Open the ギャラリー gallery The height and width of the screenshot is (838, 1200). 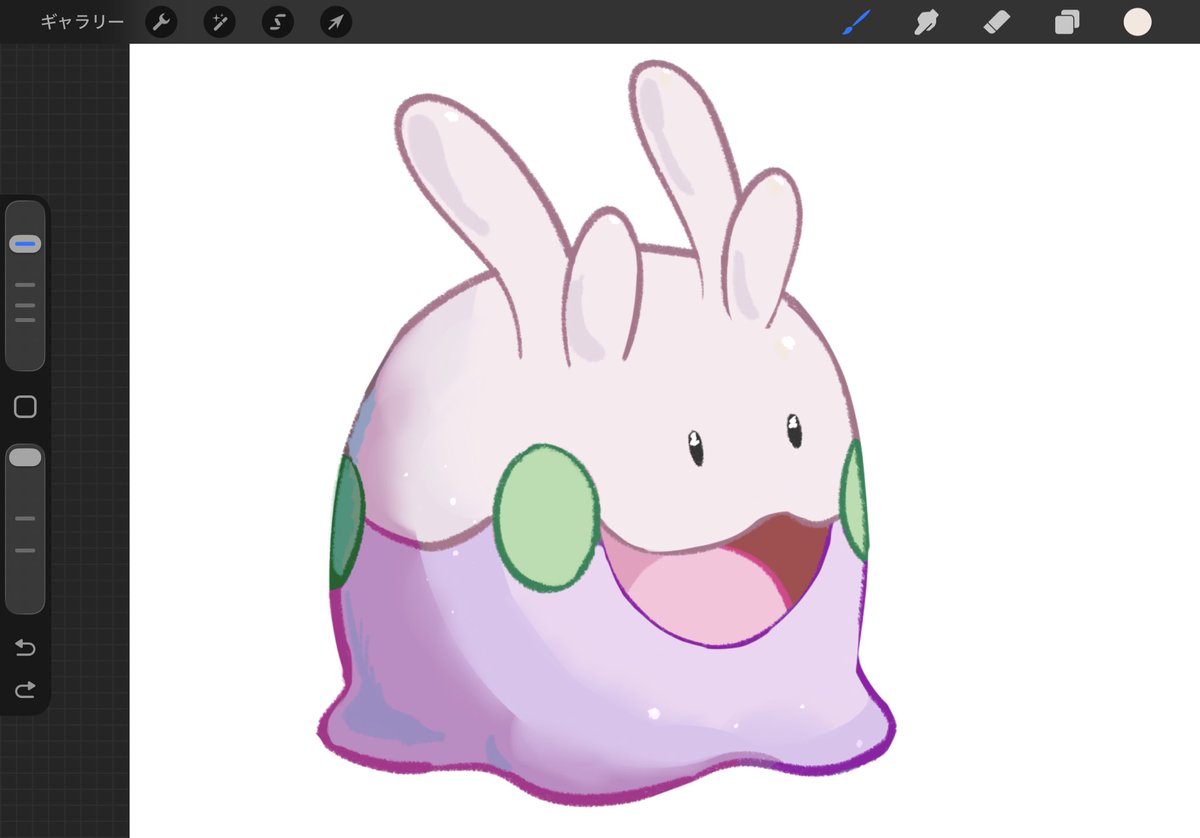82,22
